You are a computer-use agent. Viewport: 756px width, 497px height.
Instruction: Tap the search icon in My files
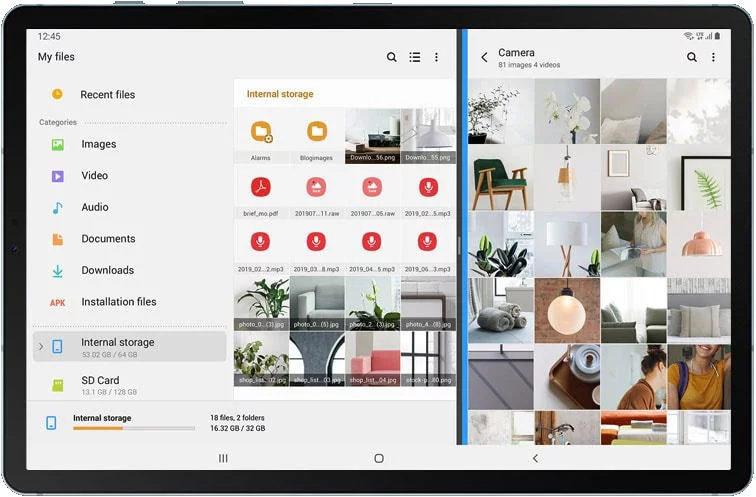tap(392, 58)
